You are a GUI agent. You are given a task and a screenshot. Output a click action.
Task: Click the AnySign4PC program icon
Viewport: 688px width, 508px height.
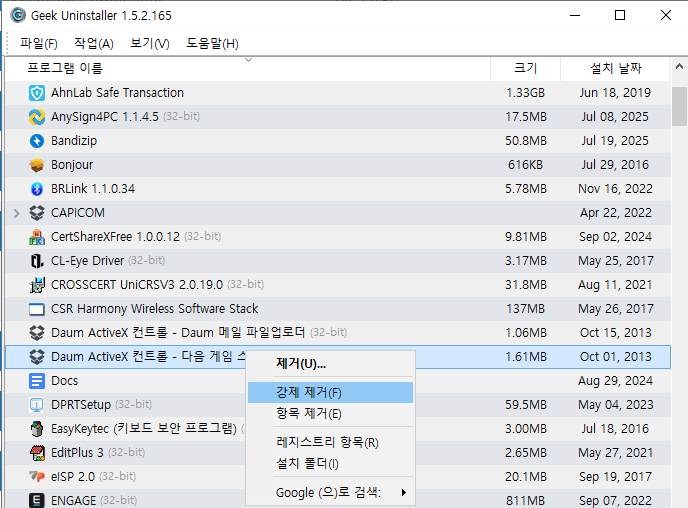point(37,117)
